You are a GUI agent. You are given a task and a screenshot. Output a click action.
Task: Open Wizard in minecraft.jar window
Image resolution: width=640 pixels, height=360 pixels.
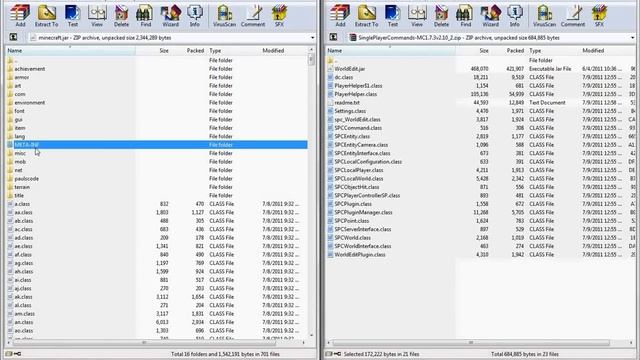(171, 16)
